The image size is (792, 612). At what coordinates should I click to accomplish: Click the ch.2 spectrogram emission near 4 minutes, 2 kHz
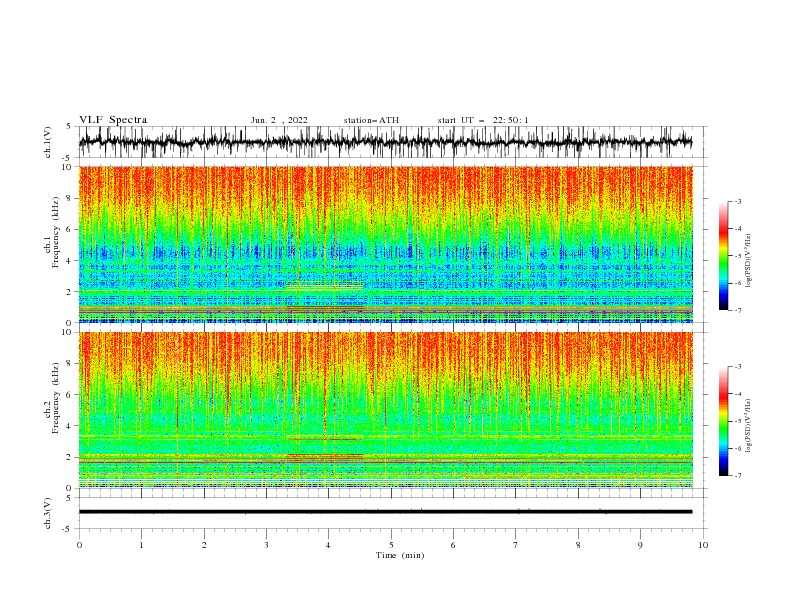coord(325,457)
